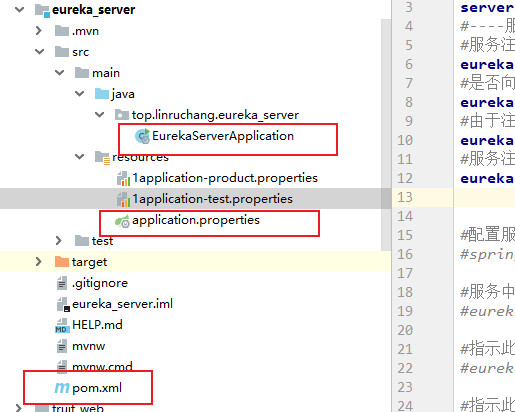Click the Maven pom.xml icon

click(62, 388)
